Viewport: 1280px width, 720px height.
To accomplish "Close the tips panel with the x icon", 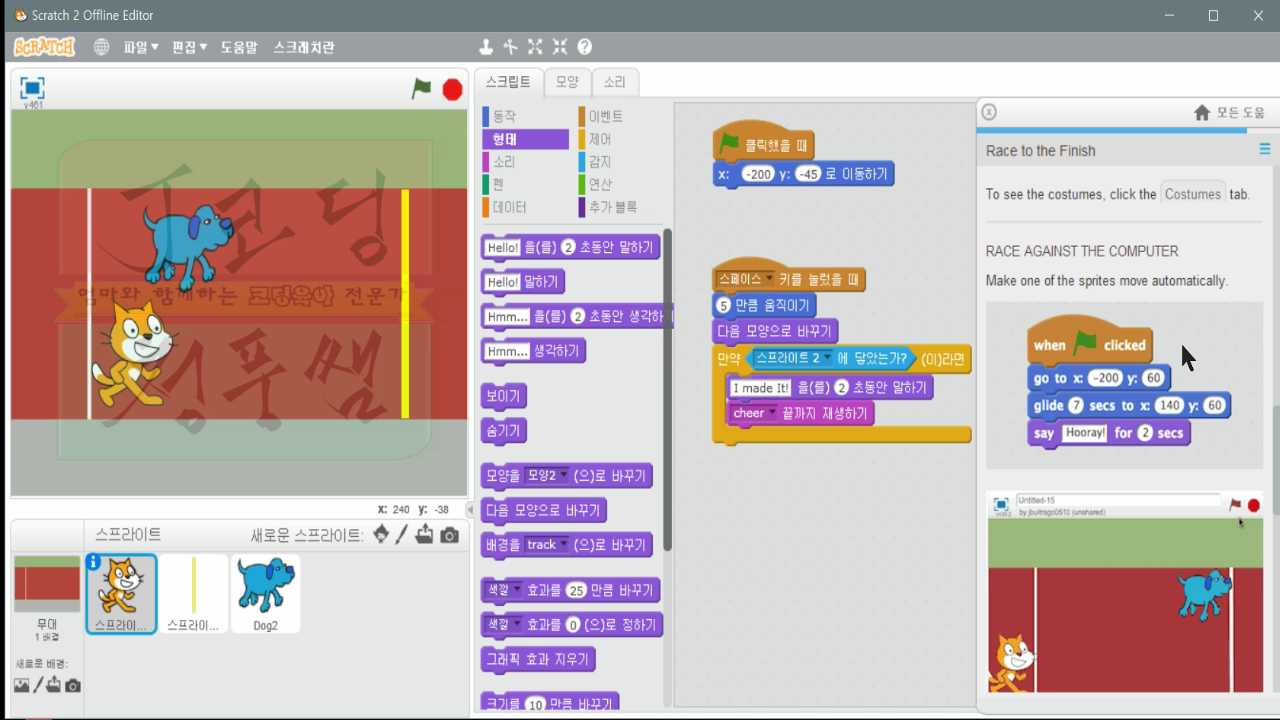I will (x=988, y=112).
